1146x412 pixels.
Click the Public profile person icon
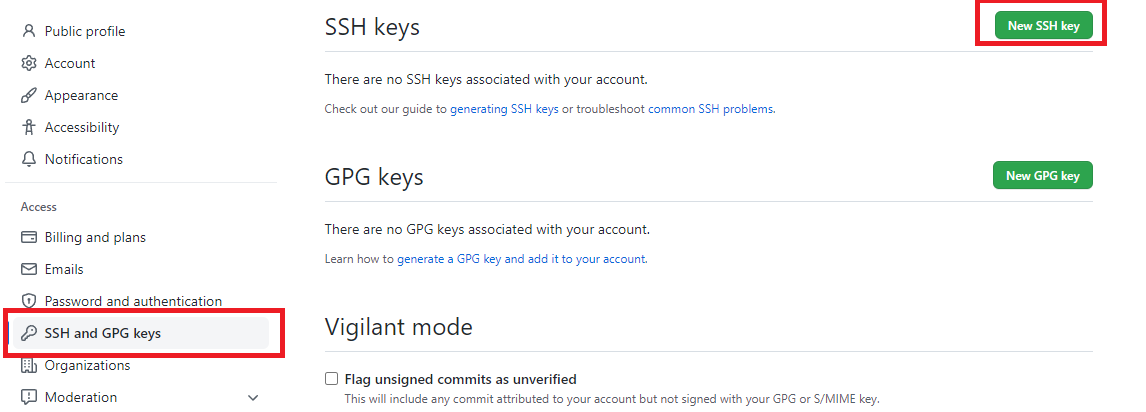click(29, 31)
